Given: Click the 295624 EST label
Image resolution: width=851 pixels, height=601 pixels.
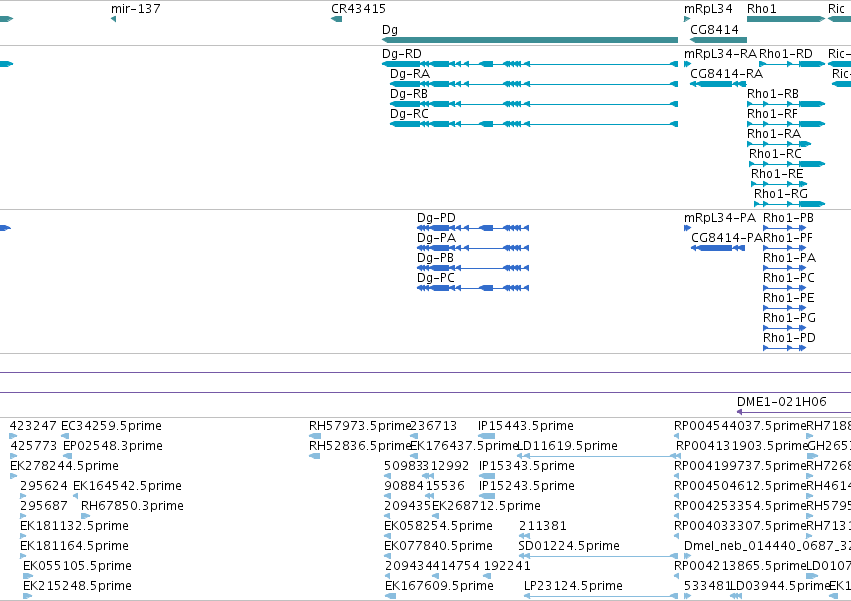Looking at the screenshot, I should point(44,486).
